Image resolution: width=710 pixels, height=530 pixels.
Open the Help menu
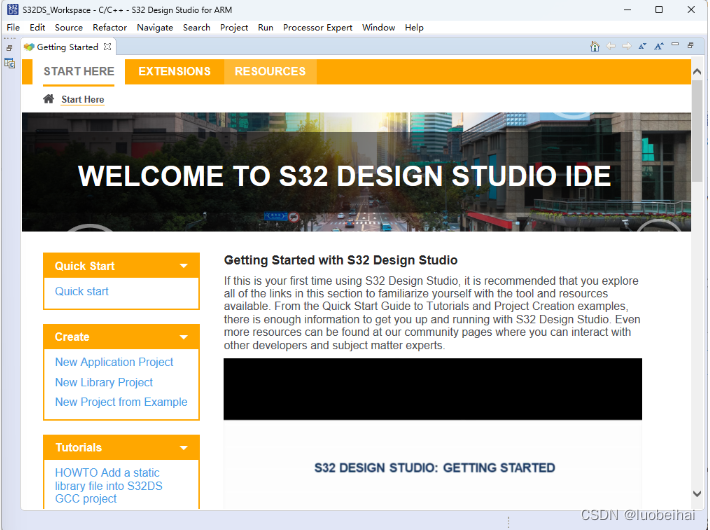pos(414,28)
